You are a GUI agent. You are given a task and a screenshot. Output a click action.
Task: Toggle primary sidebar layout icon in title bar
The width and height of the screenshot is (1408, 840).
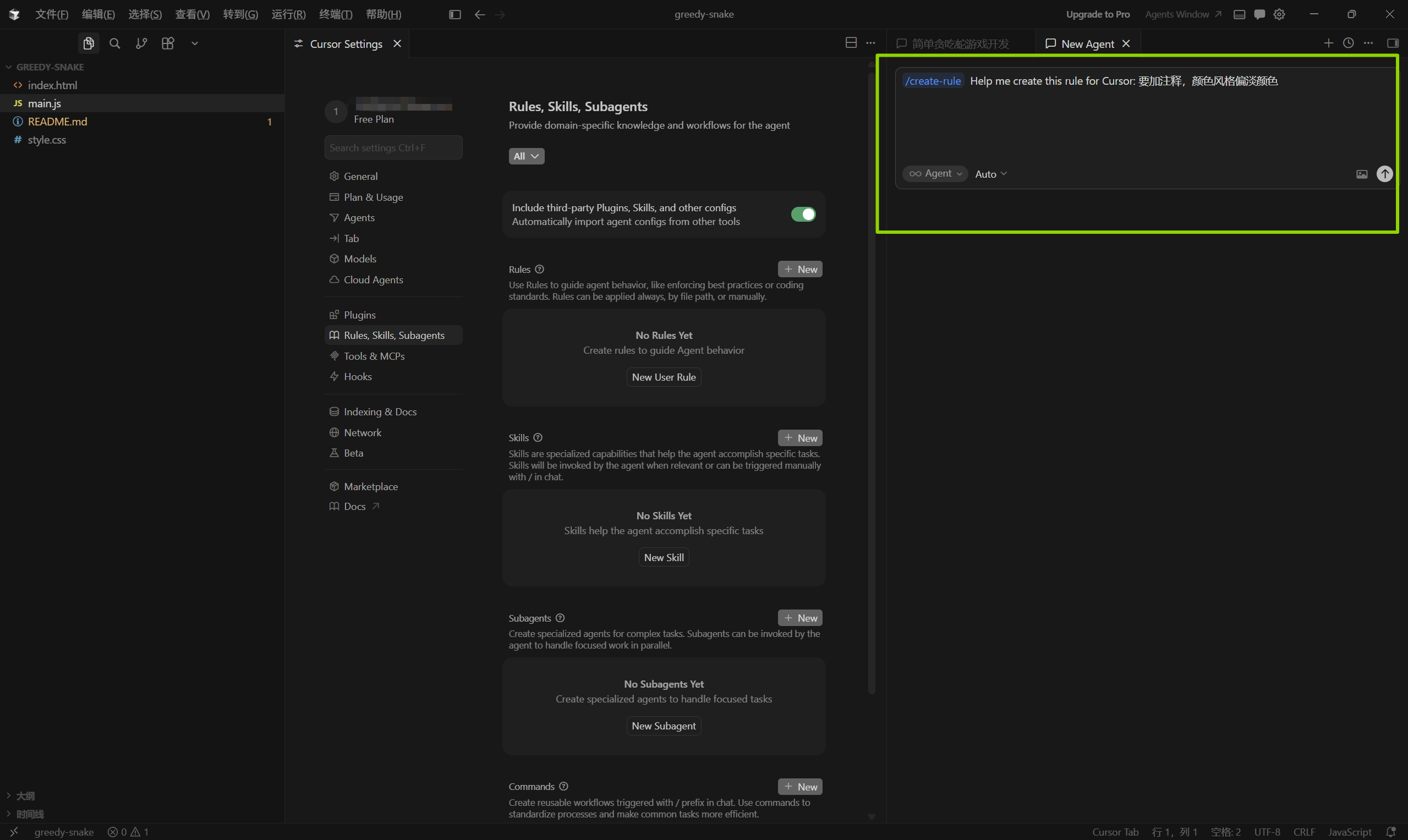pos(454,14)
